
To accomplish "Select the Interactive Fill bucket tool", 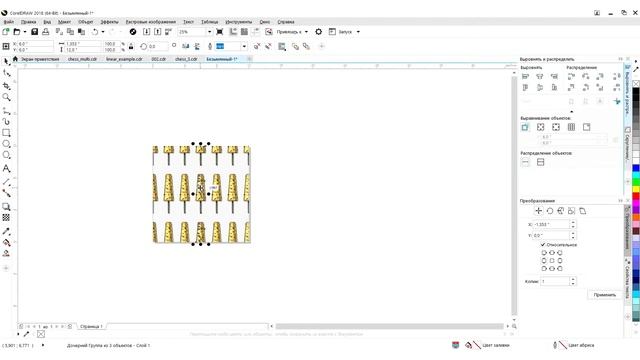I will (x=6, y=242).
